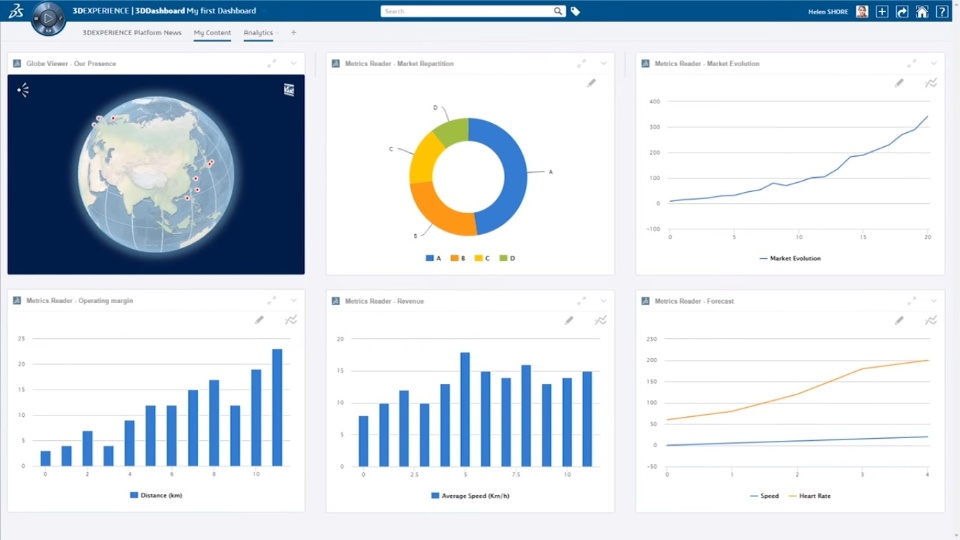Click the Globe Viewer widget title icon
This screenshot has height=540, width=960.
[x=17, y=63]
